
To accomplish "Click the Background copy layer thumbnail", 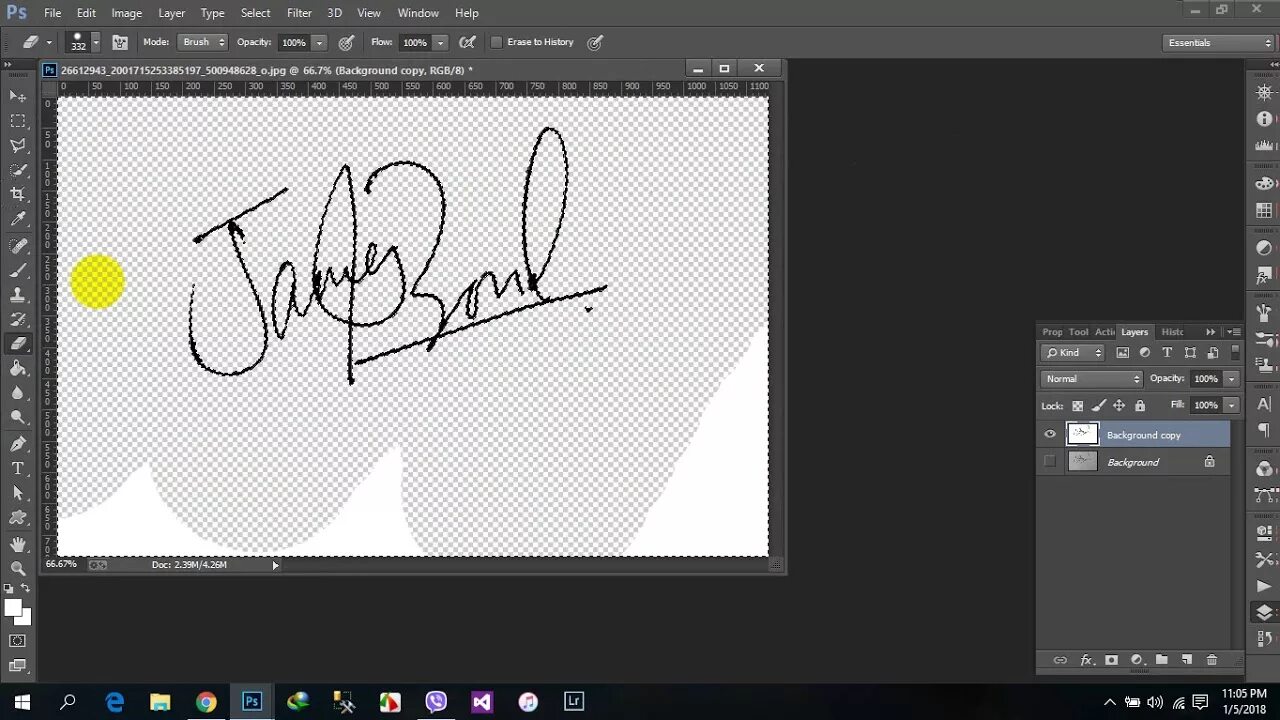I will 1082,434.
